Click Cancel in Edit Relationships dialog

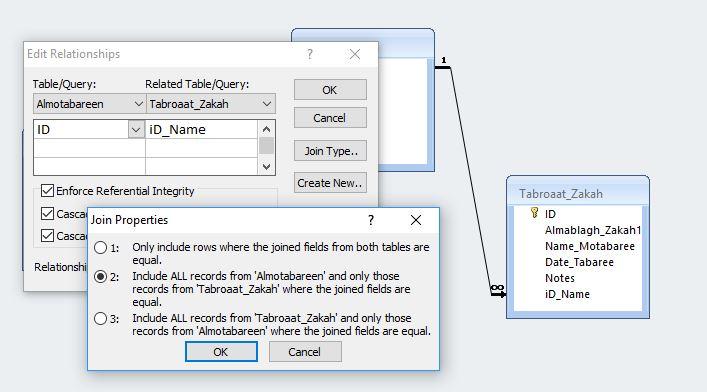pos(330,118)
